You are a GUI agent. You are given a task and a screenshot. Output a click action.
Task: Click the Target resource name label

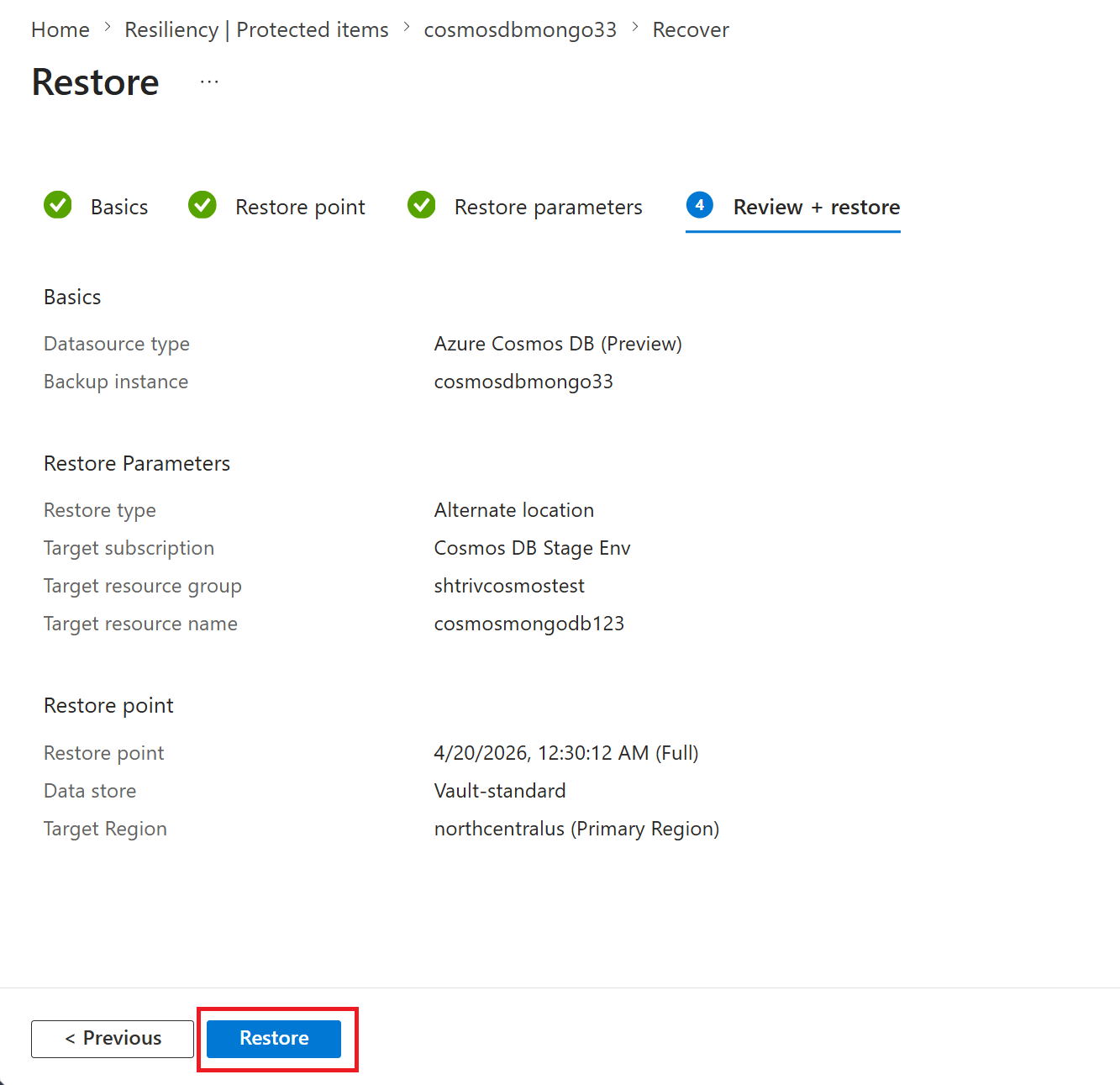141,624
